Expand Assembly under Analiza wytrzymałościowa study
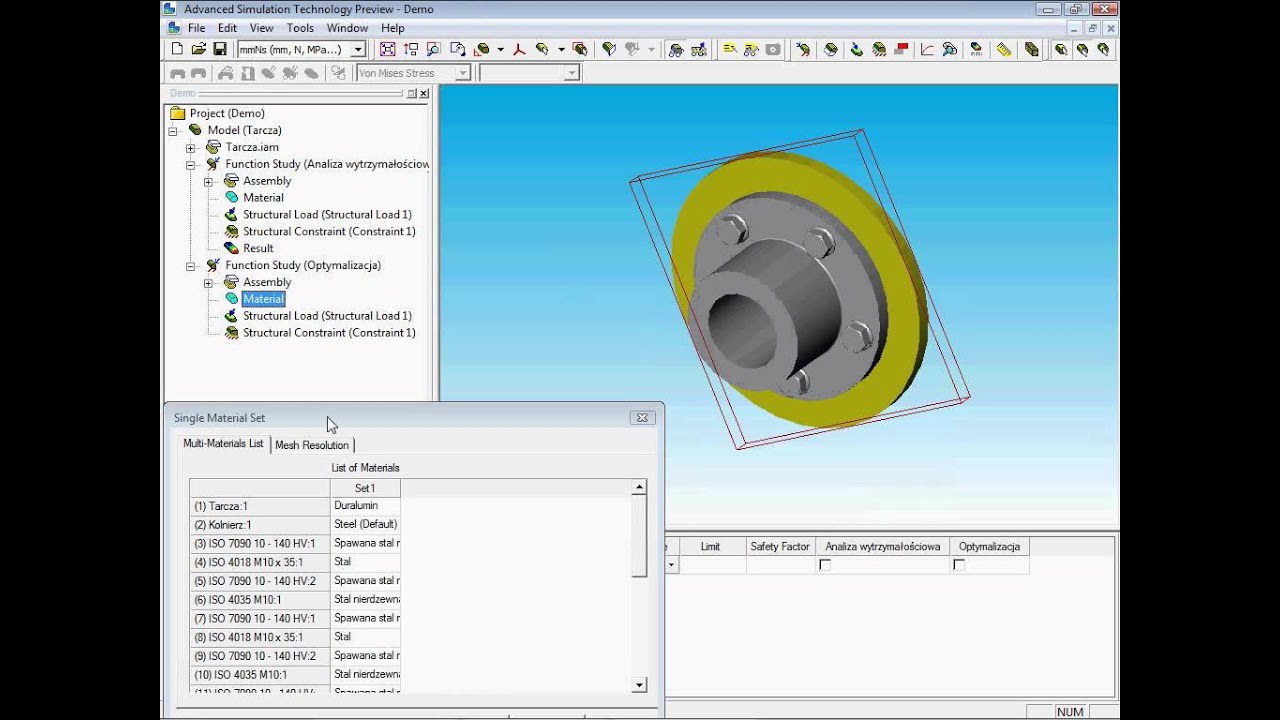 (208, 181)
